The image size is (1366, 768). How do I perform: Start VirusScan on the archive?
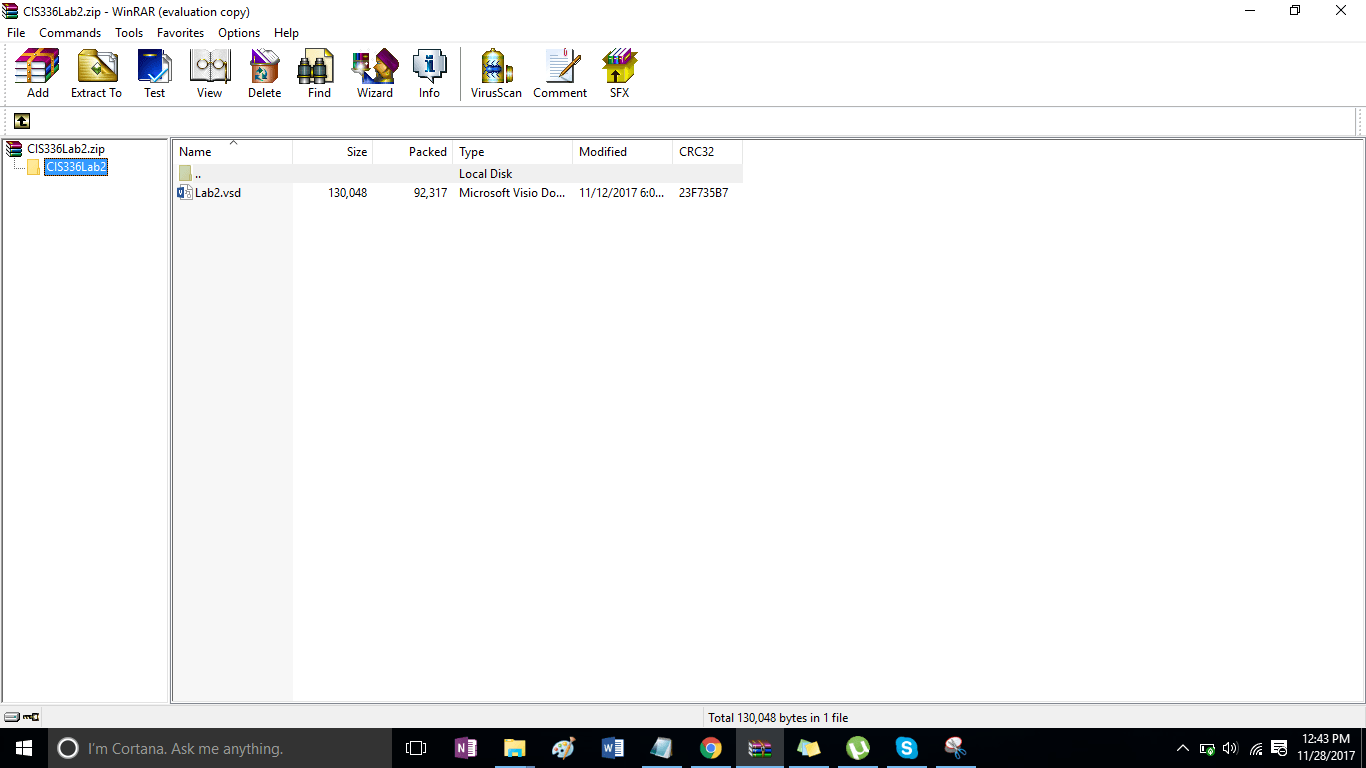point(496,74)
